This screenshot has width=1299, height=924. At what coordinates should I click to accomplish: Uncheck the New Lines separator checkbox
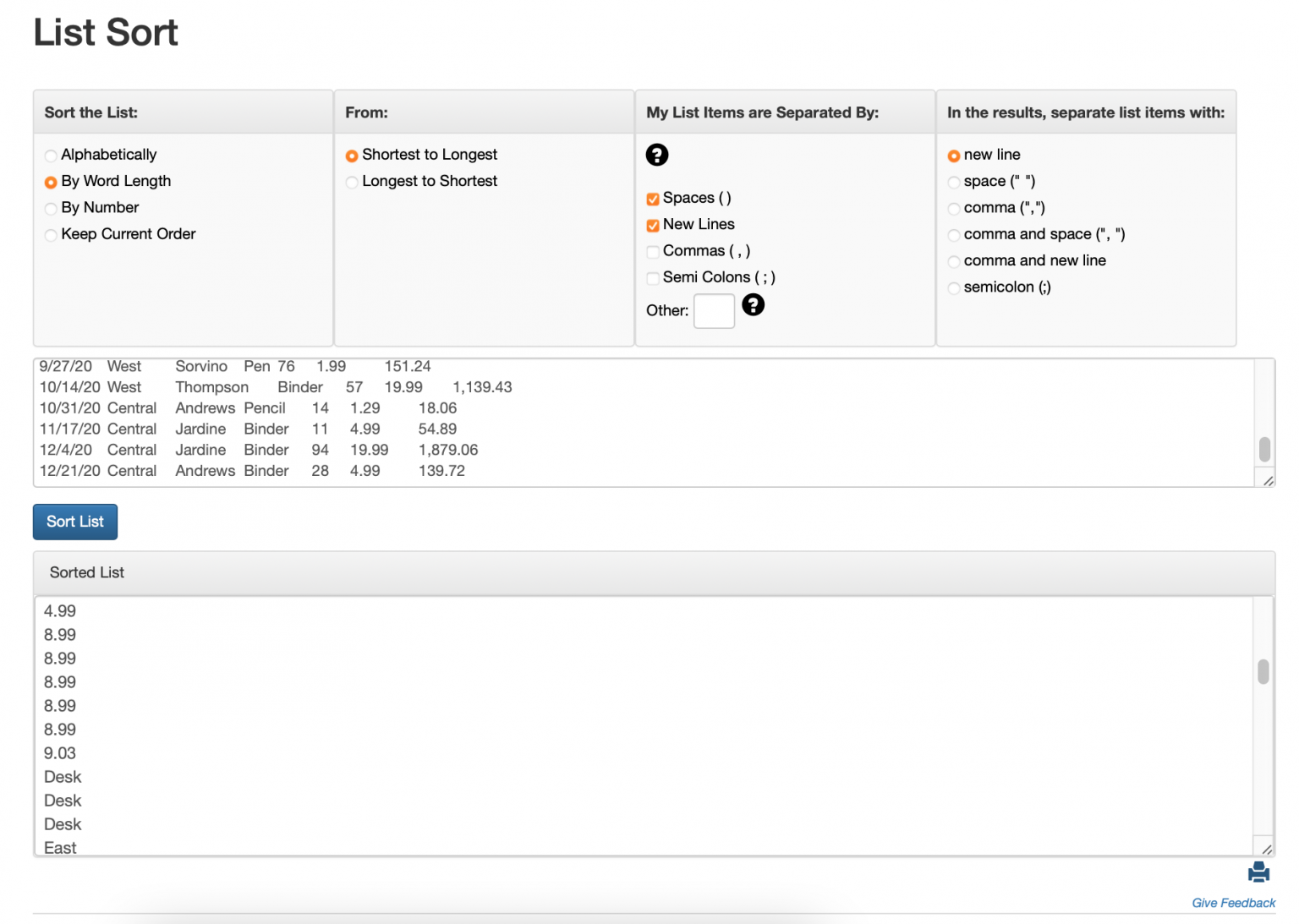653,225
